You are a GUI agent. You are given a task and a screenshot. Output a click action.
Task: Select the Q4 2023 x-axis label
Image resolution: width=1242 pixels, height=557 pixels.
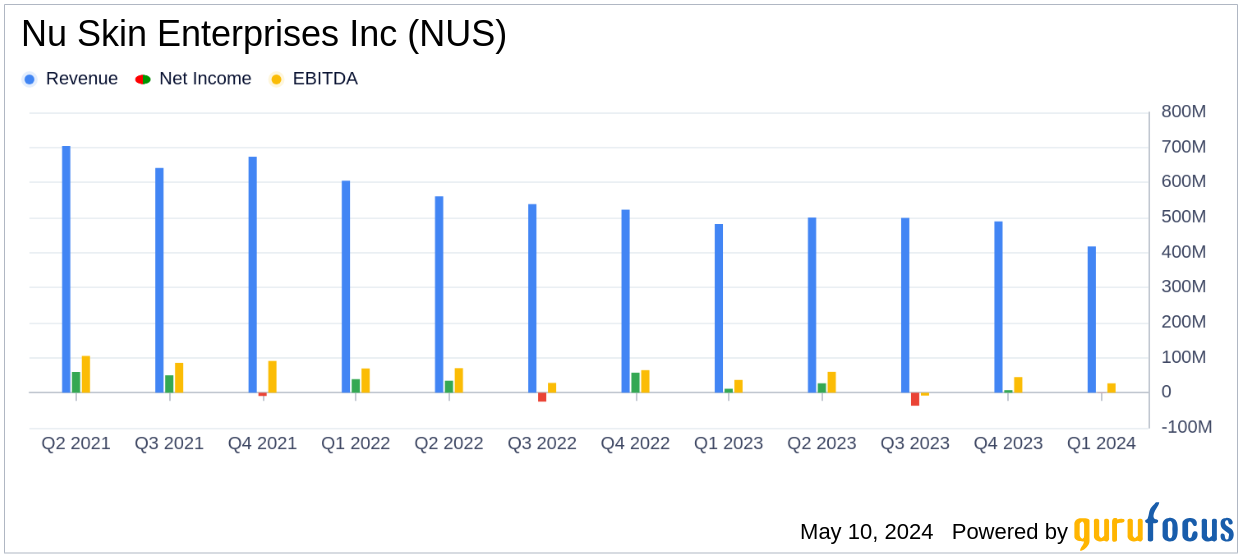pos(1008,443)
